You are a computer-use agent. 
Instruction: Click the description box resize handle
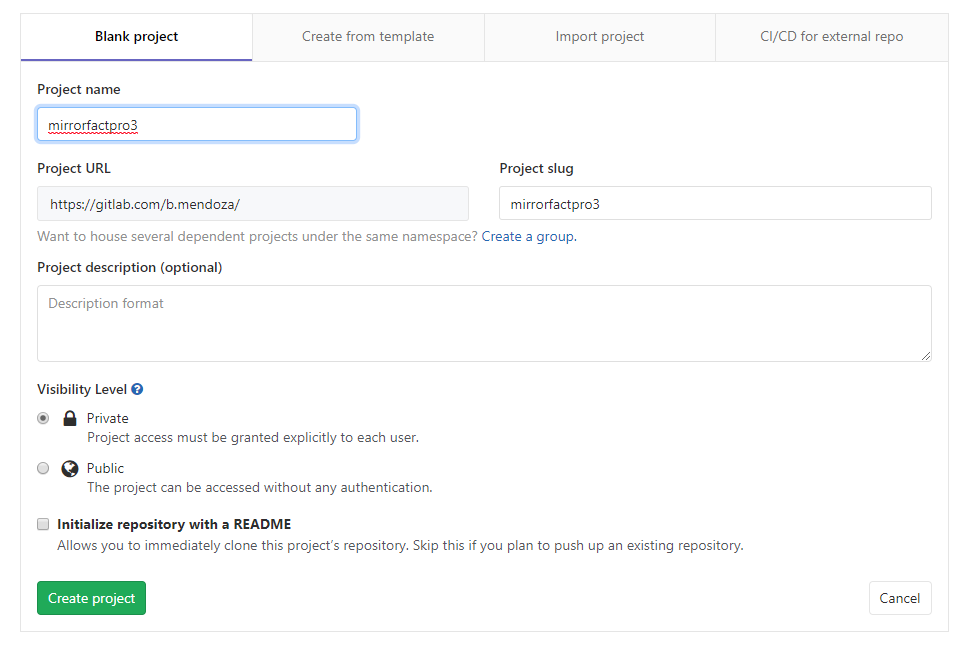pos(926,355)
